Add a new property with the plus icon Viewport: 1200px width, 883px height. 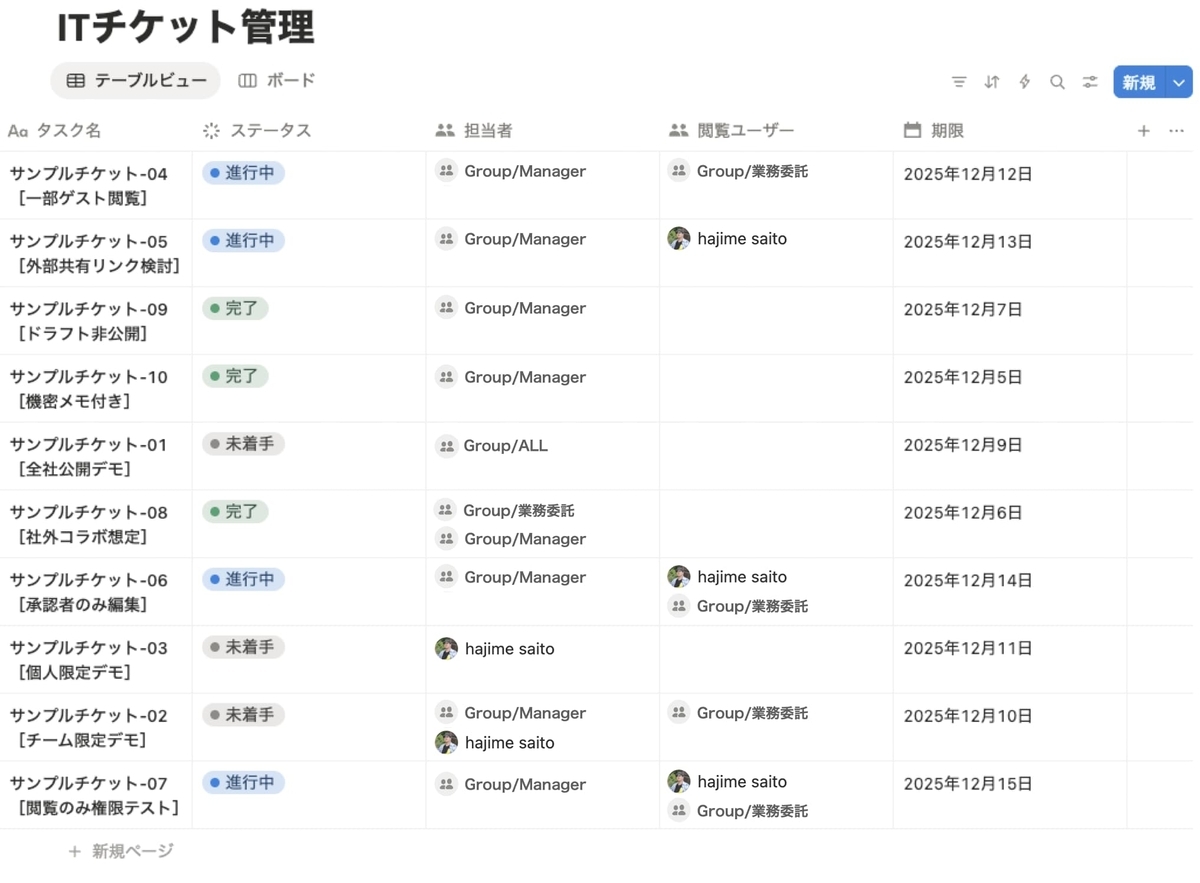(1143, 130)
